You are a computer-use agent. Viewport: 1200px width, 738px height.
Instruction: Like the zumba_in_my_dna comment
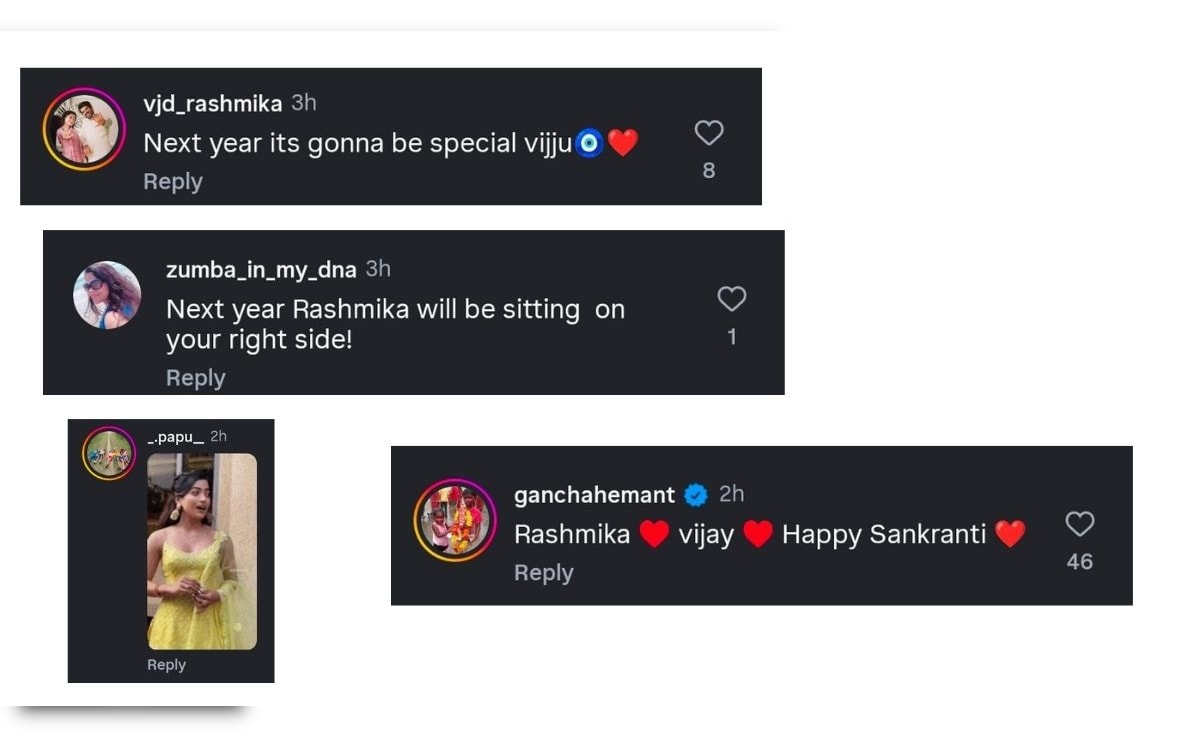click(732, 298)
